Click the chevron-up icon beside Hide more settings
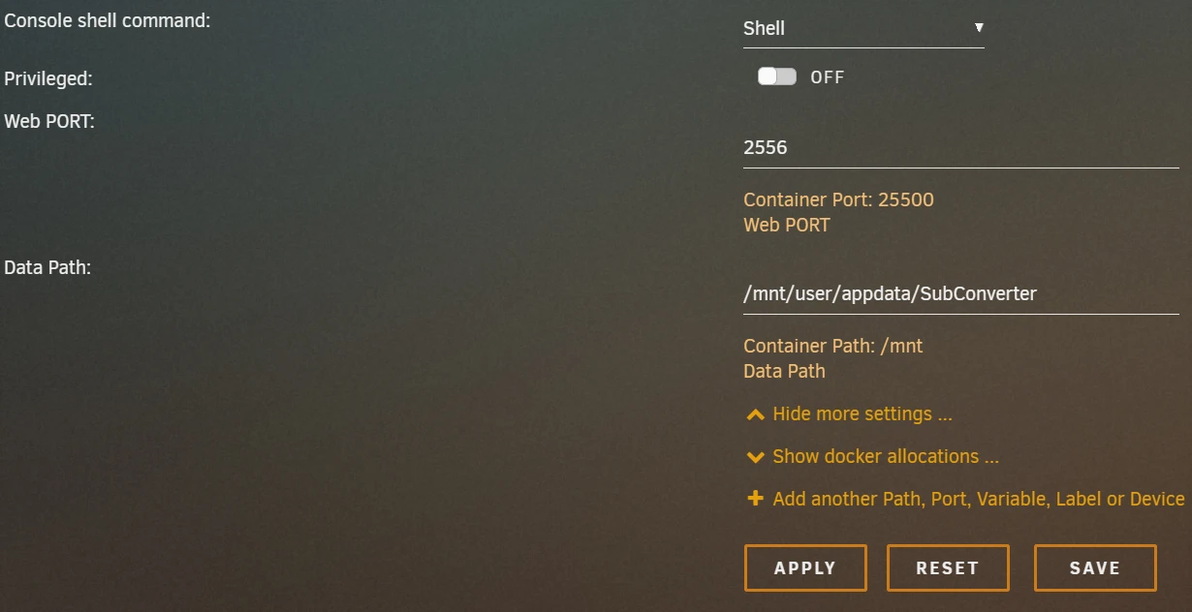Screen dimensions: 1192x612 pos(755,415)
